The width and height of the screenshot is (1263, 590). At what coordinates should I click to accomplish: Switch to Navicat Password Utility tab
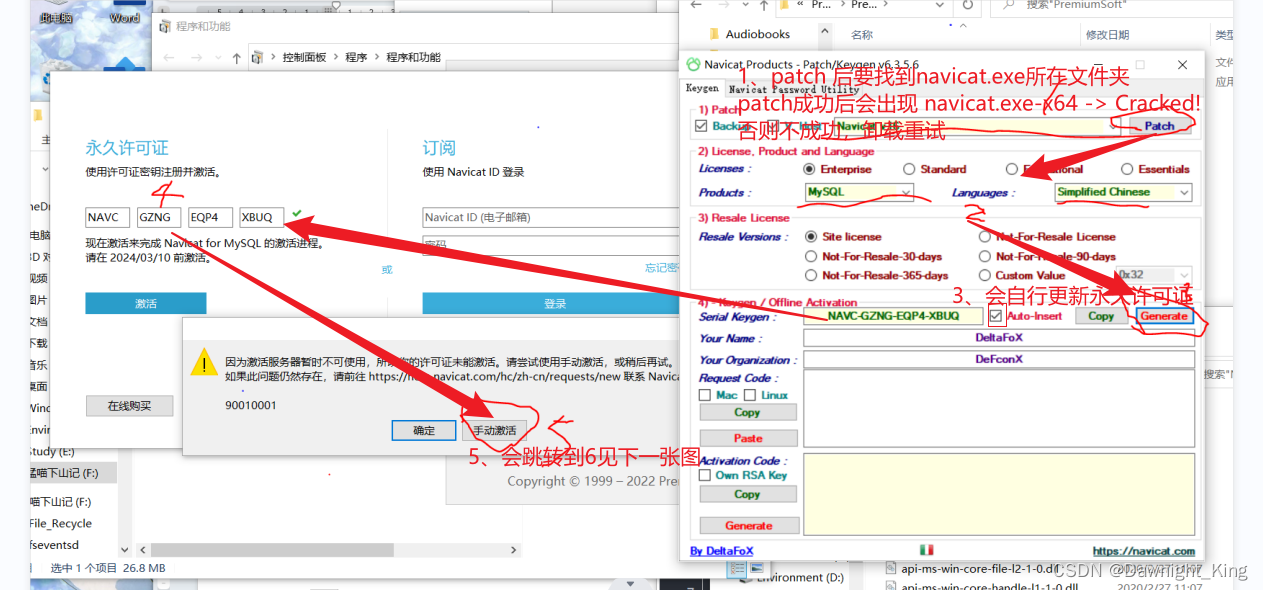click(x=793, y=89)
